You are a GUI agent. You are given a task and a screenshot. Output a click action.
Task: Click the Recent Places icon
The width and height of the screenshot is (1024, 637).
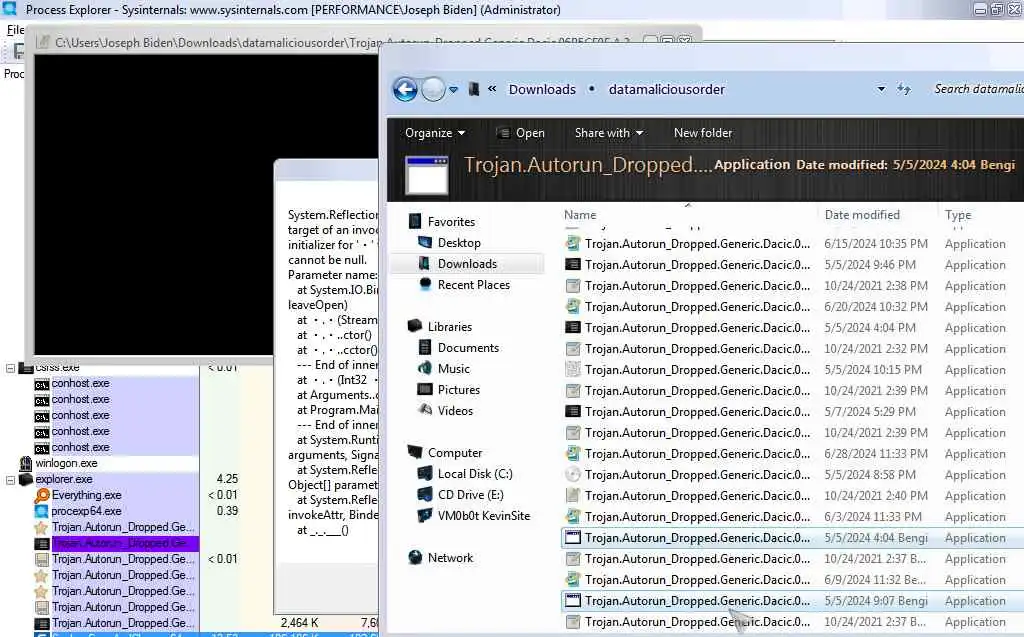[x=425, y=284]
